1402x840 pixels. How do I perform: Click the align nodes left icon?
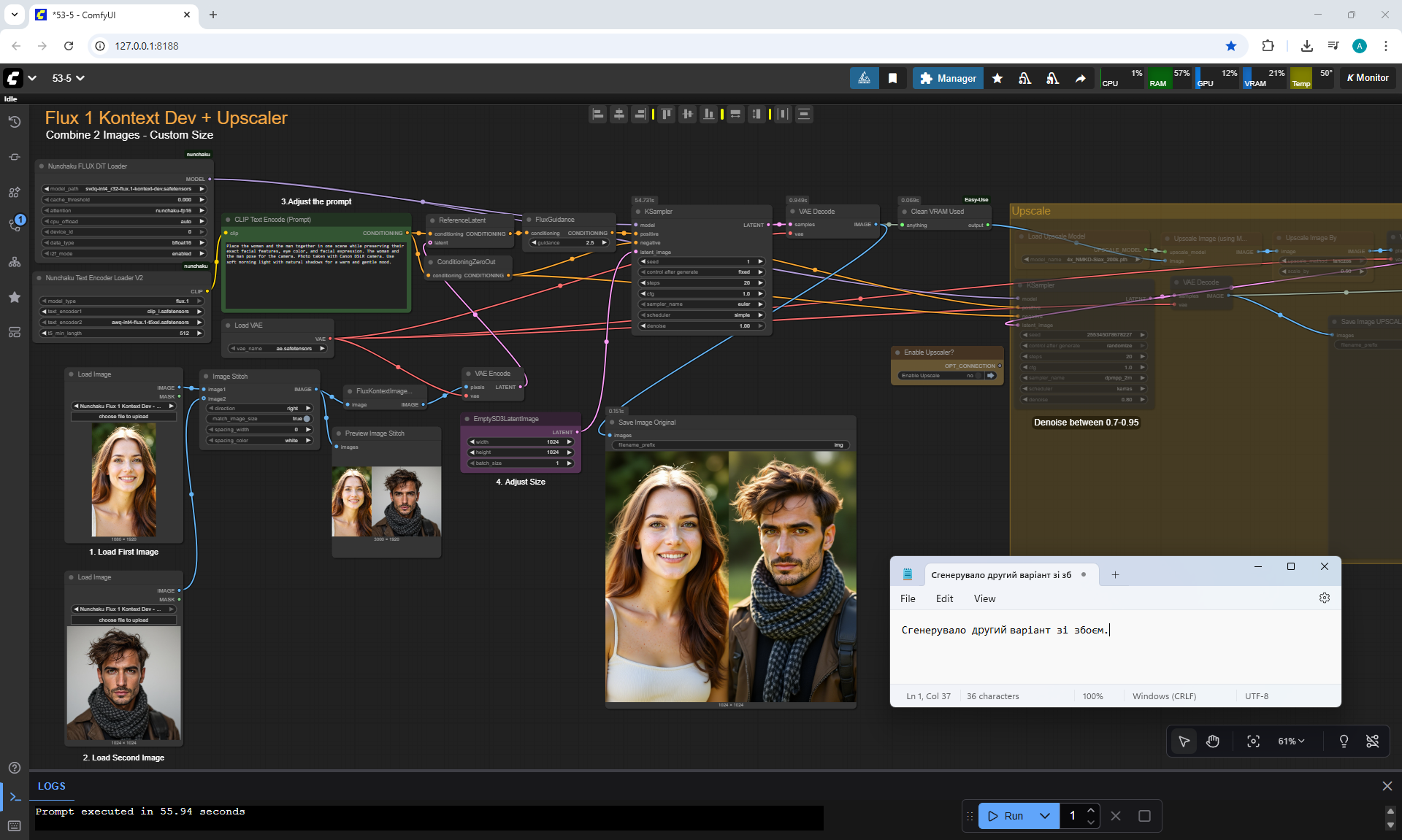[x=598, y=114]
